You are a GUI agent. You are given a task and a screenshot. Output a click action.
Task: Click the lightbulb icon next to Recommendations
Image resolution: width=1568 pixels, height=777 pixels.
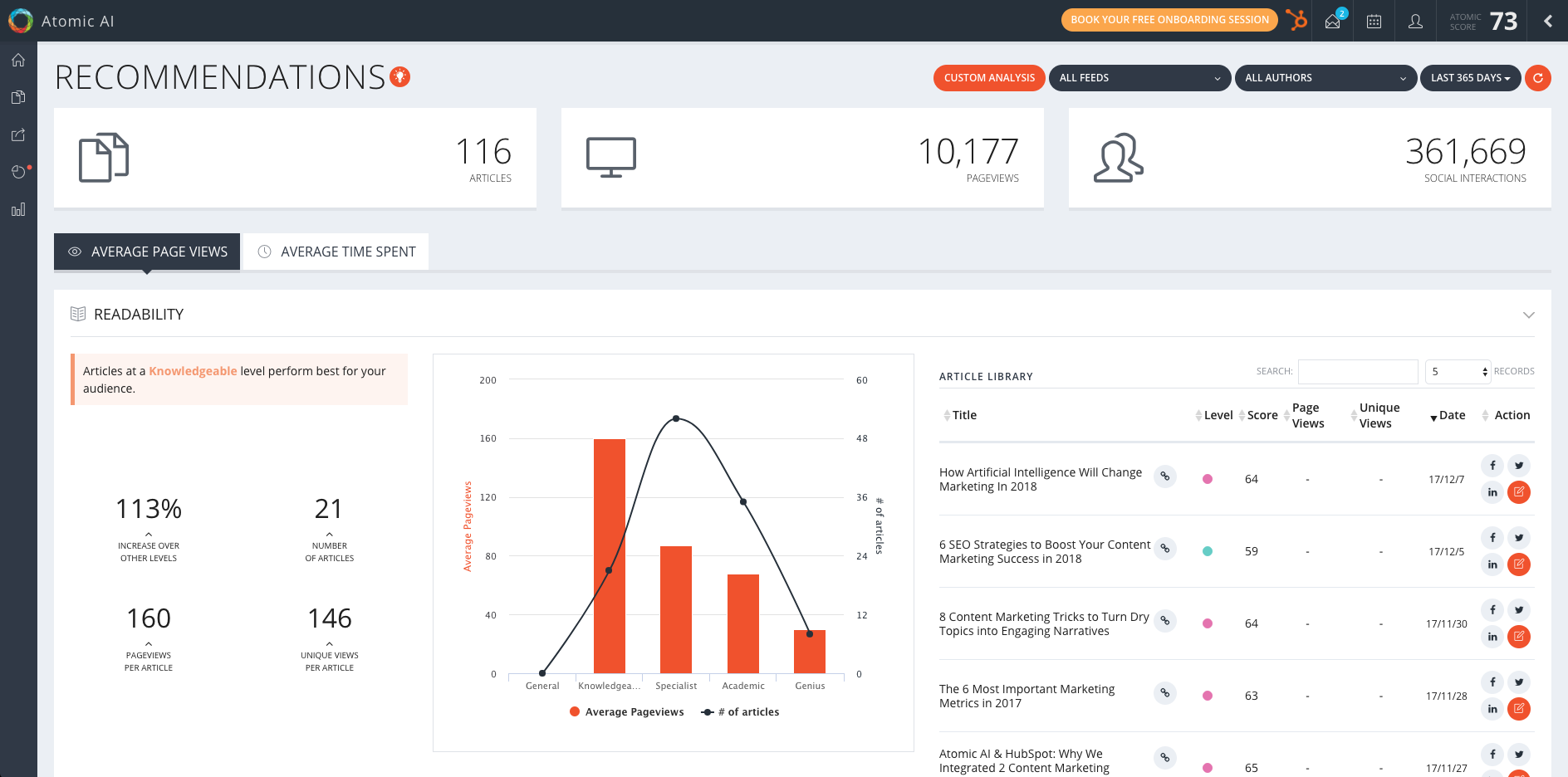click(400, 77)
